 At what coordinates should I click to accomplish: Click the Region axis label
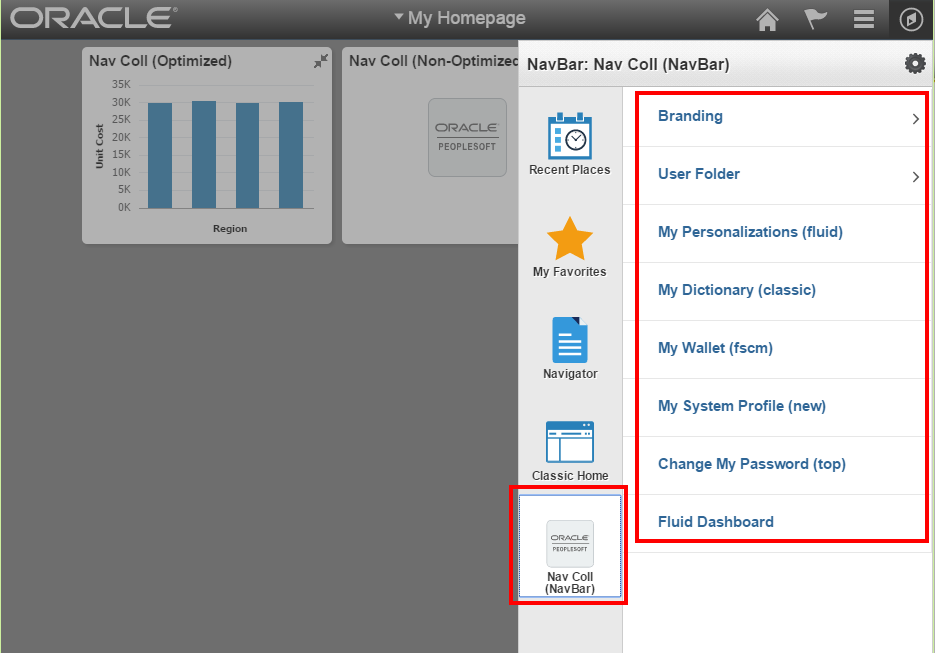230,228
